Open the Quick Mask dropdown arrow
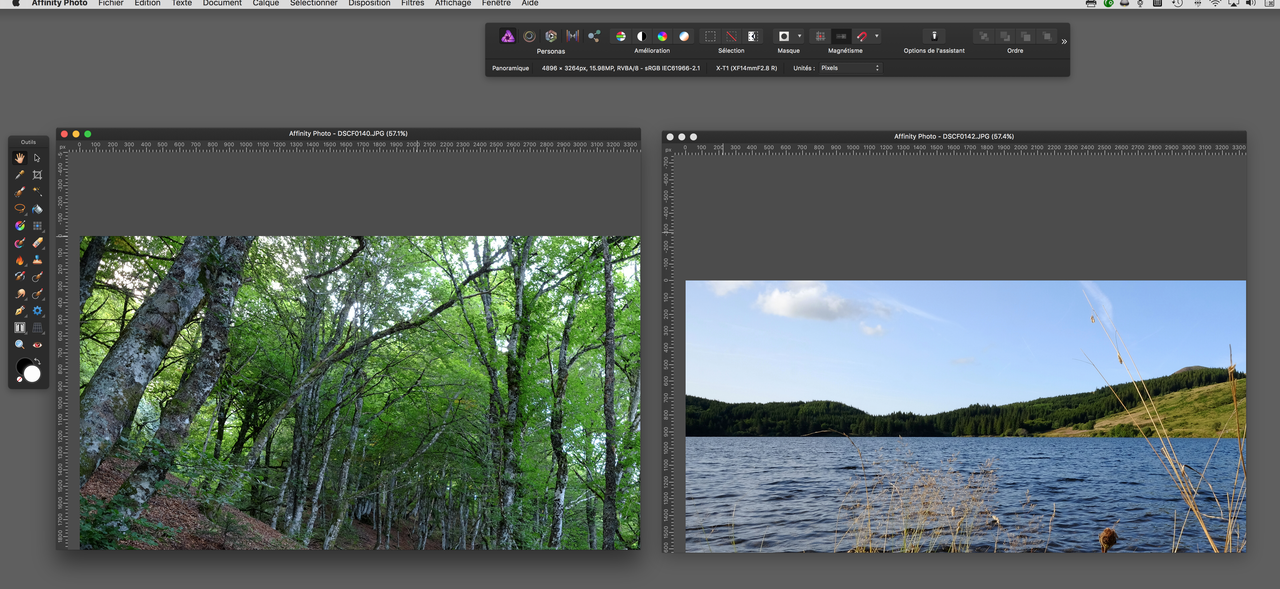Screen dimensions: 1280x589 point(799,36)
